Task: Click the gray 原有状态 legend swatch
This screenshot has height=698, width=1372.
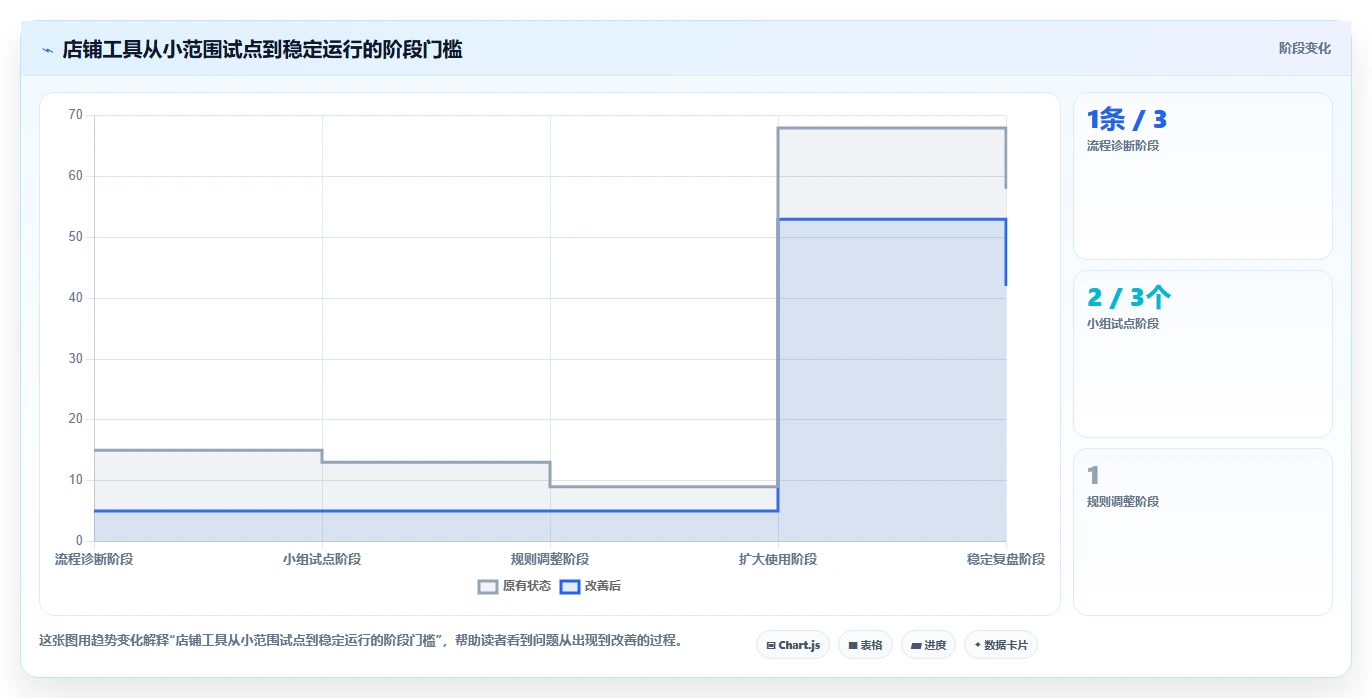Action: 488,586
